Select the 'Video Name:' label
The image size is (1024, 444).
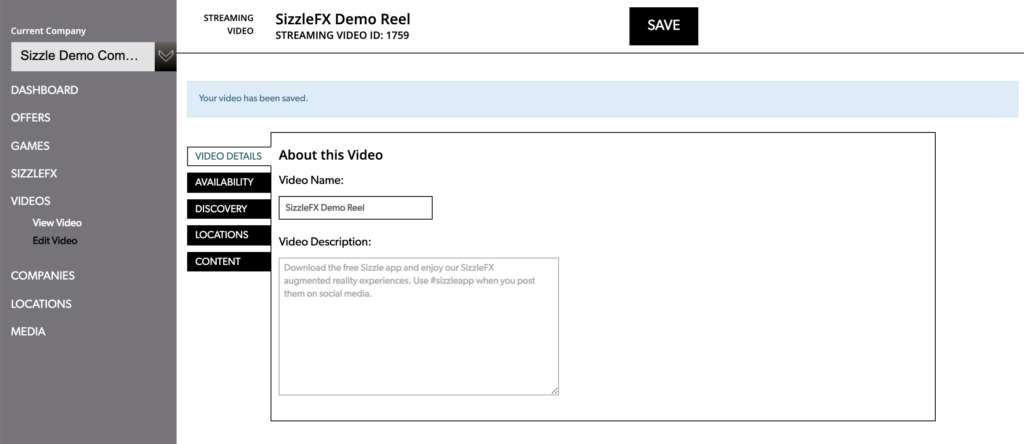coord(311,180)
